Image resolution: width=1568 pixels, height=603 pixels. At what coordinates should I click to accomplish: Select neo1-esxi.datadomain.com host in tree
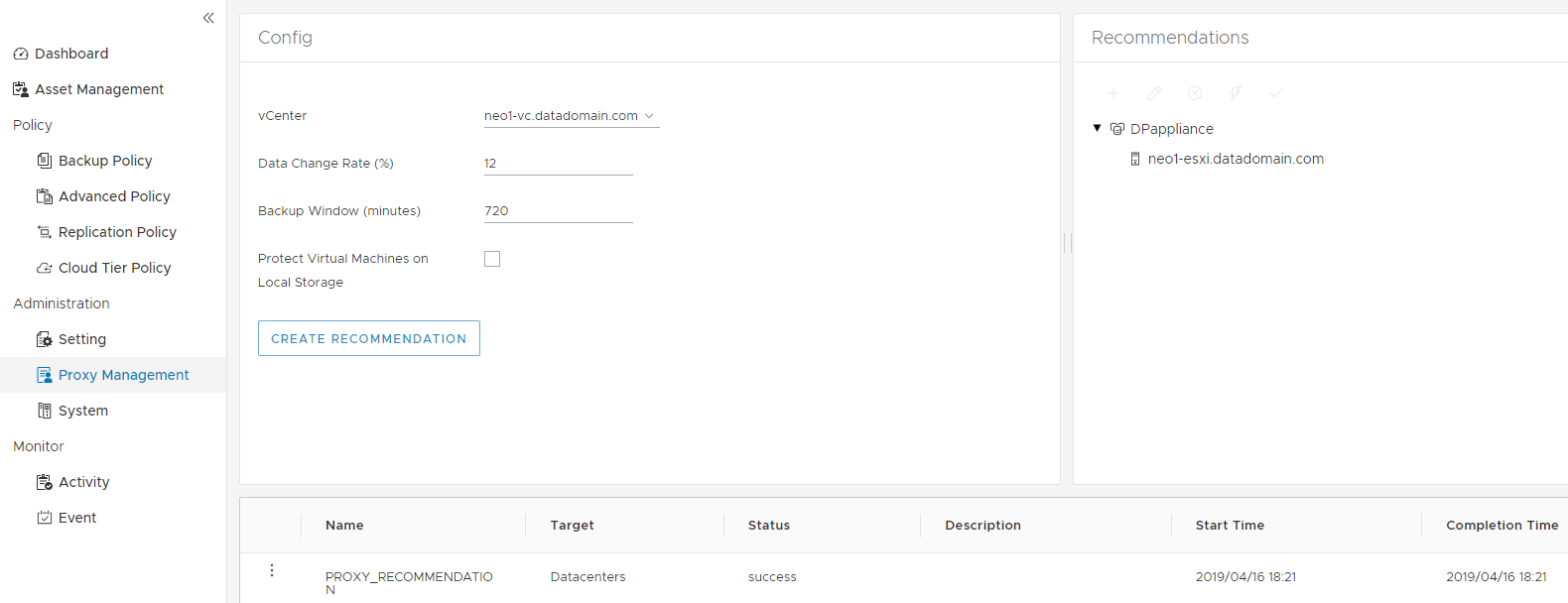point(1236,159)
